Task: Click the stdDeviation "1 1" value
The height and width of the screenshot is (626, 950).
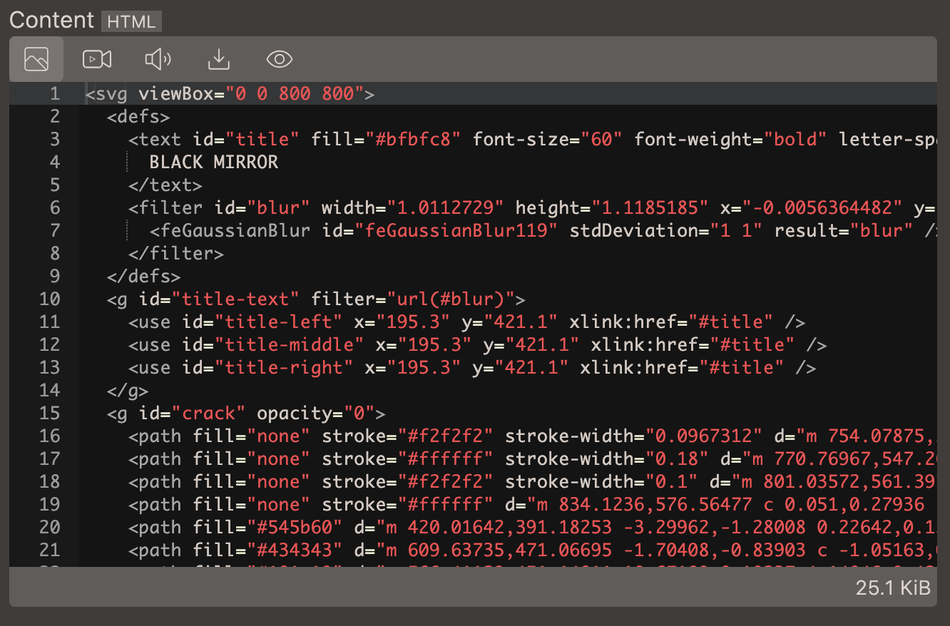Action: (736, 231)
